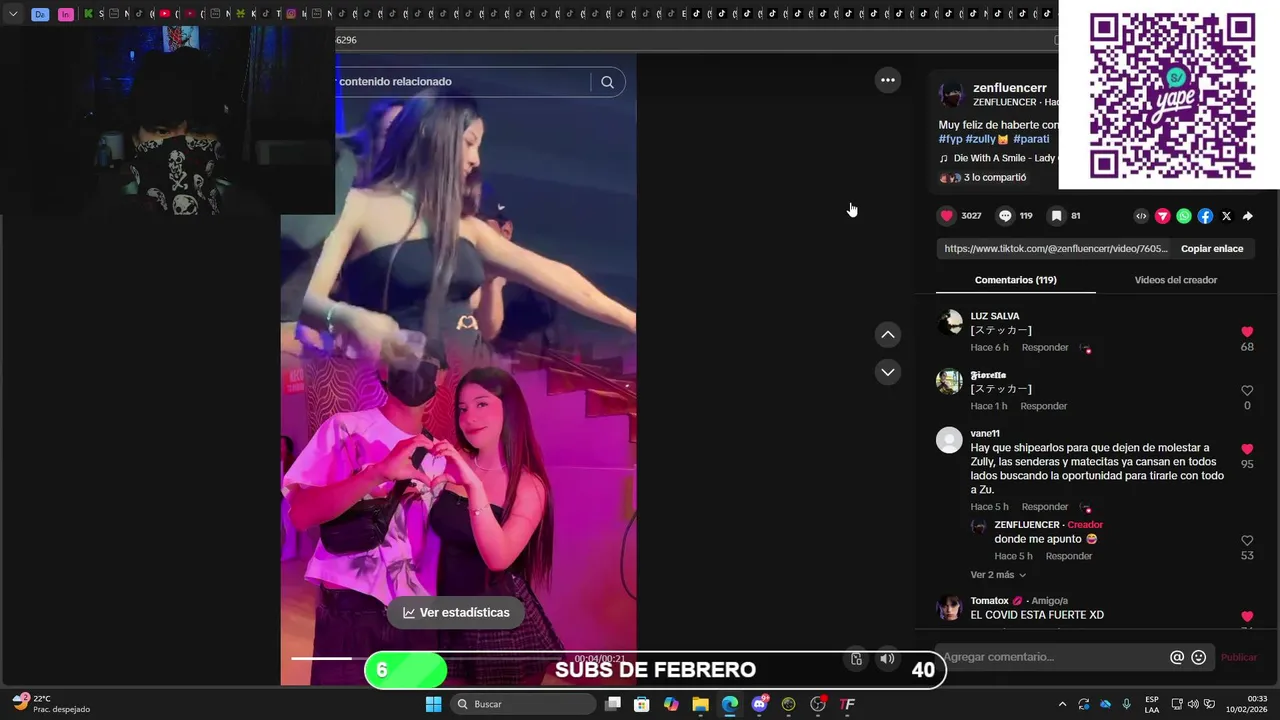Open File Explorer from the taskbar
Viewport: 1280px width, 720px height.
pos(700,704)
